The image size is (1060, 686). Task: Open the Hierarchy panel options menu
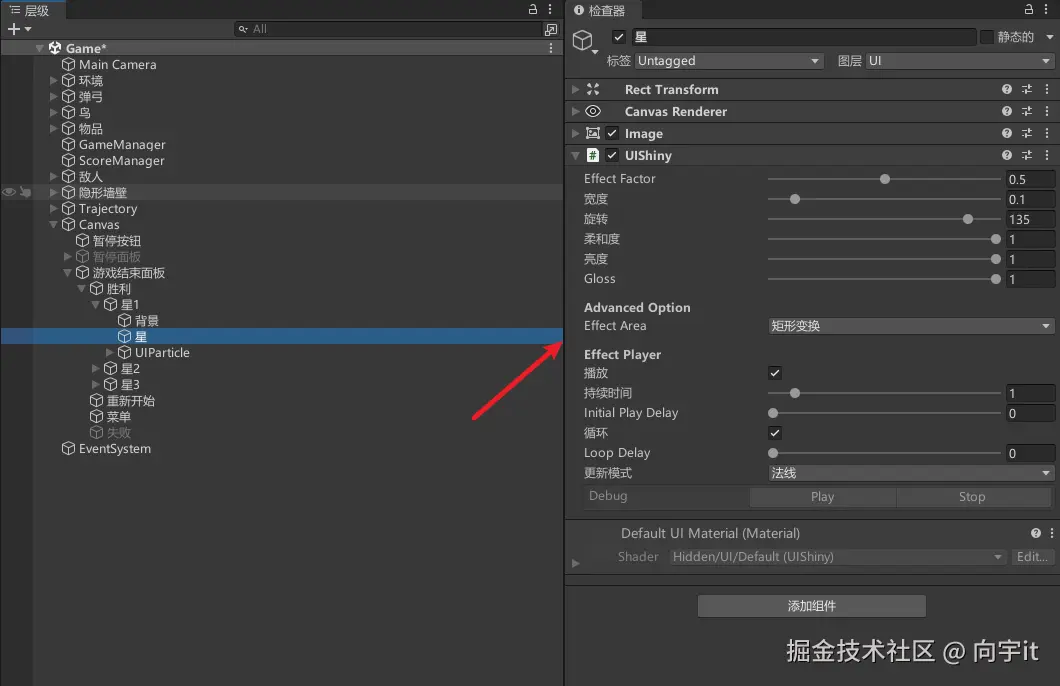(550, 9)
